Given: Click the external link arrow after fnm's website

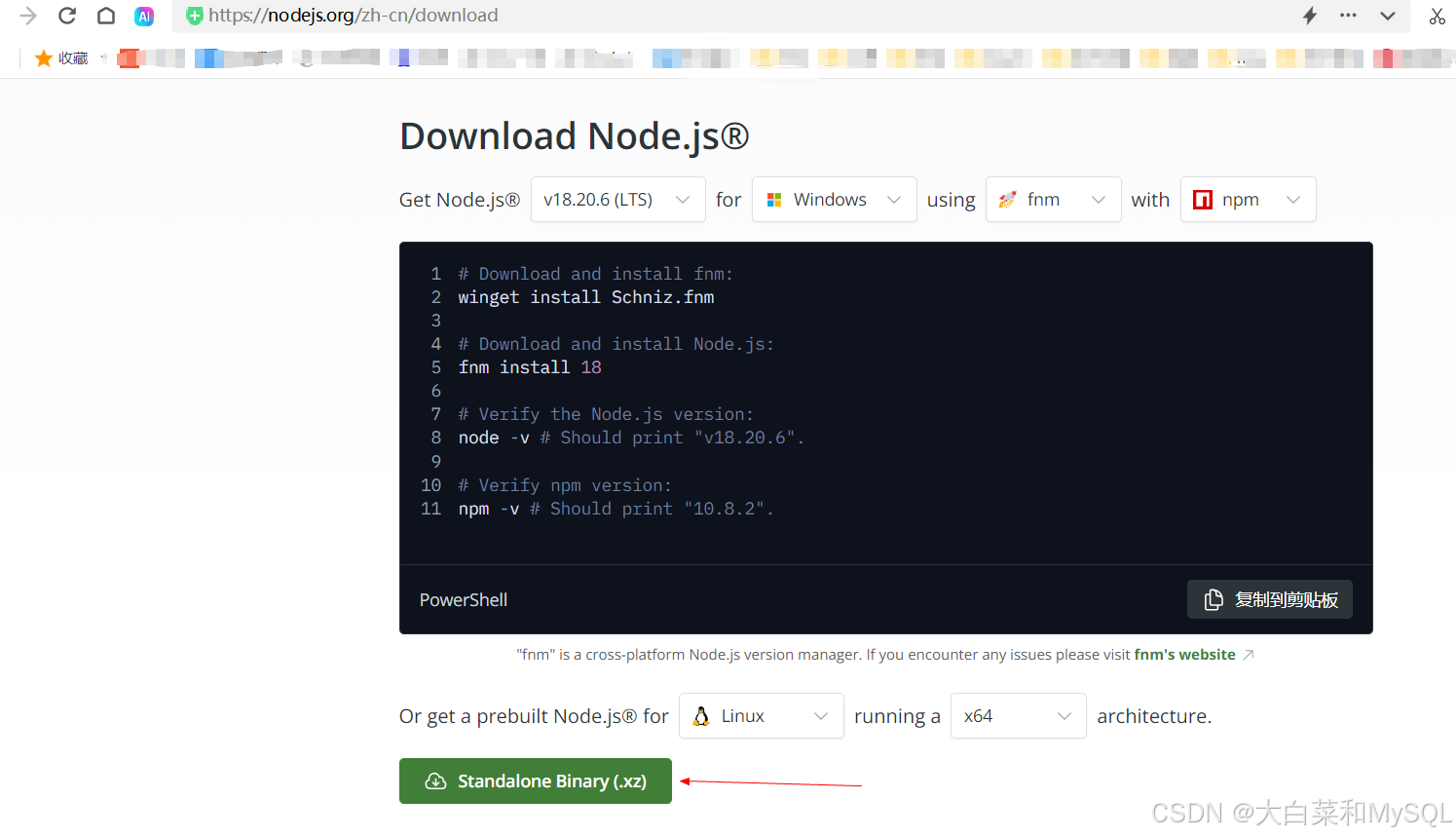Looking at the screenshot, I should tap(1249, 655).
